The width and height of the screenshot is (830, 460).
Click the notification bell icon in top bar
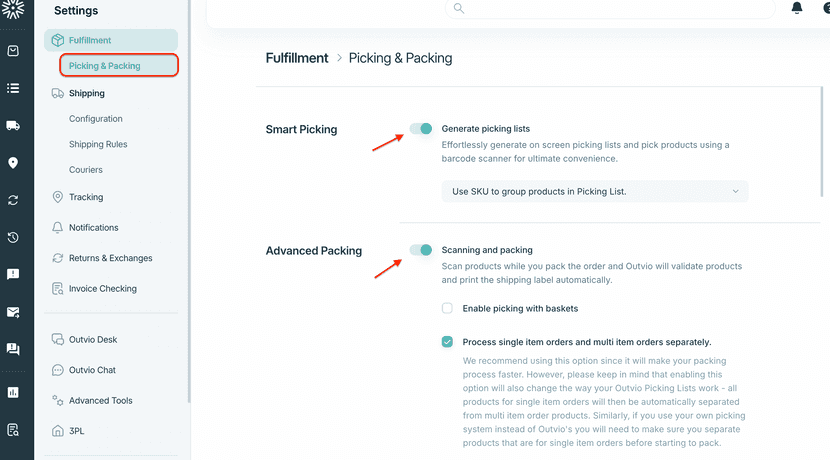(x=797, y=8)
